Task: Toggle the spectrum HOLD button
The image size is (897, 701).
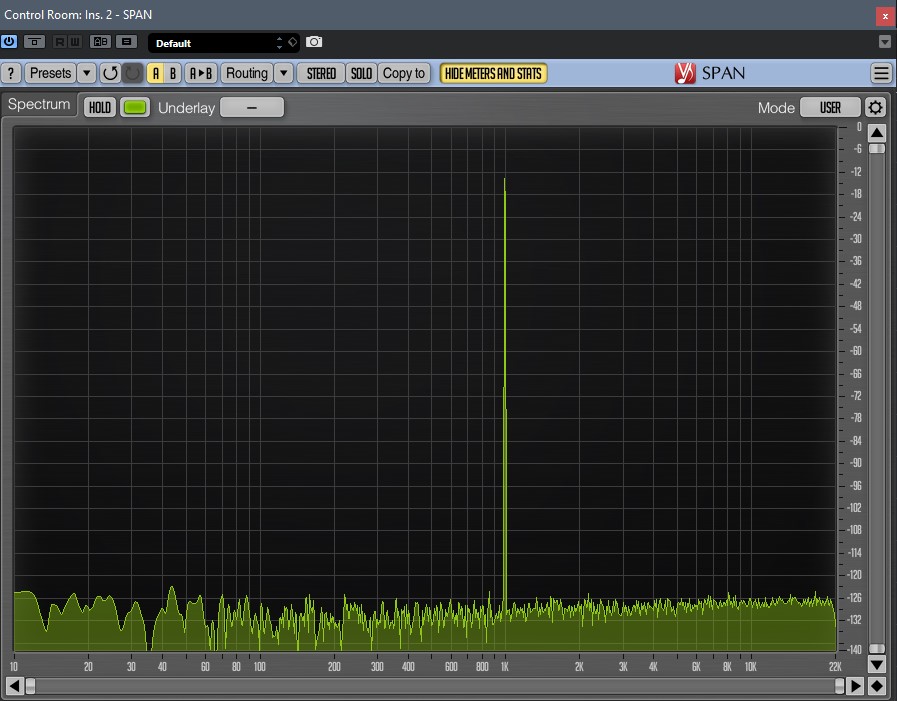Action: pyautogui.click(x=100, y=108)
